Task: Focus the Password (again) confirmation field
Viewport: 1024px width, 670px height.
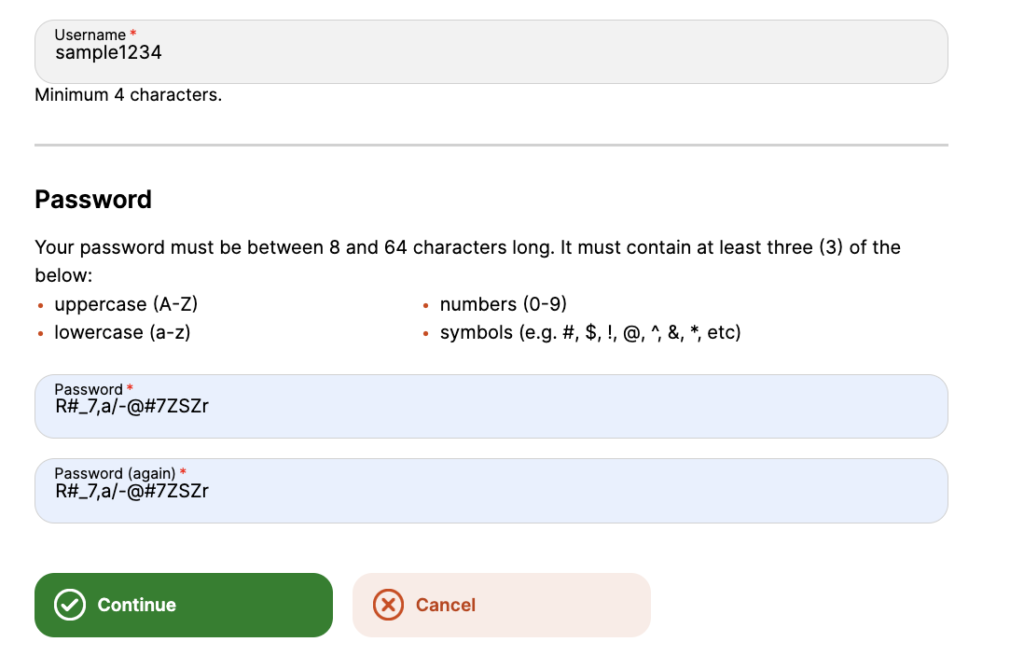Action: coord(490,492)
